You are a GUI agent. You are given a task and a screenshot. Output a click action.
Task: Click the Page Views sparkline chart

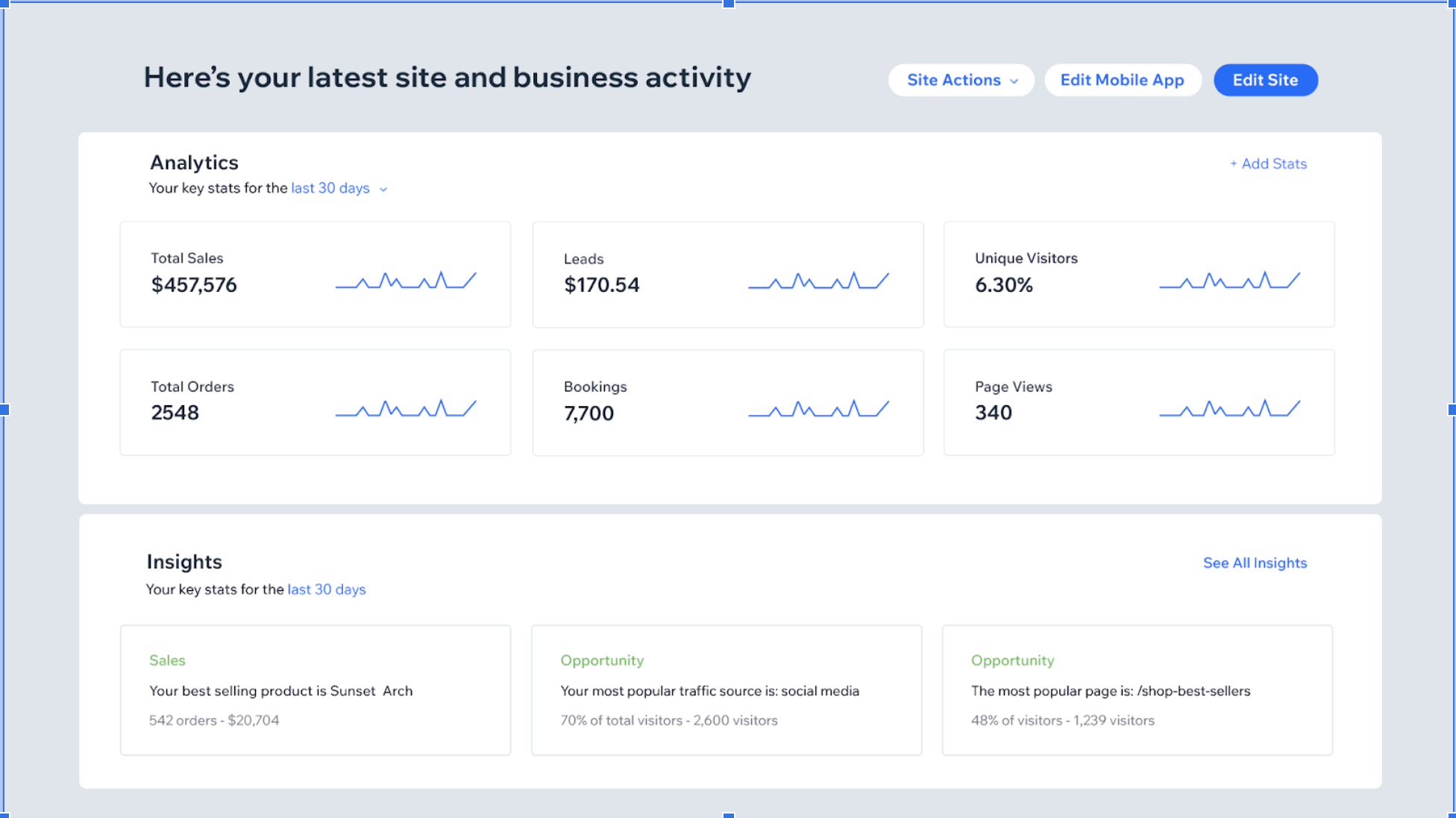(x=1229, y=408)
